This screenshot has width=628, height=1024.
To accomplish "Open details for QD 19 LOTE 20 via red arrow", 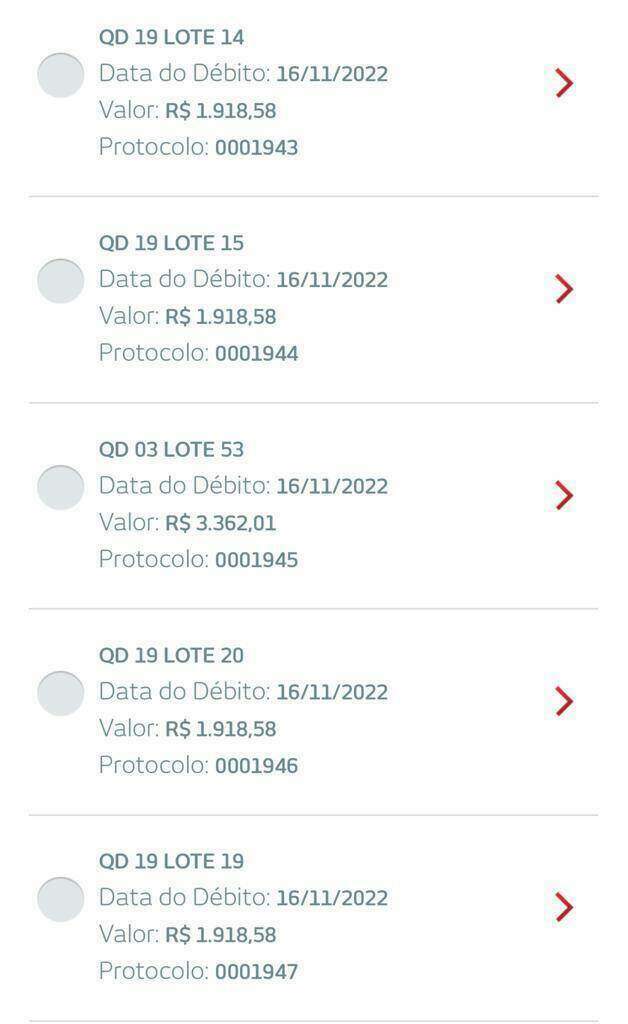I will coord(565,701).
